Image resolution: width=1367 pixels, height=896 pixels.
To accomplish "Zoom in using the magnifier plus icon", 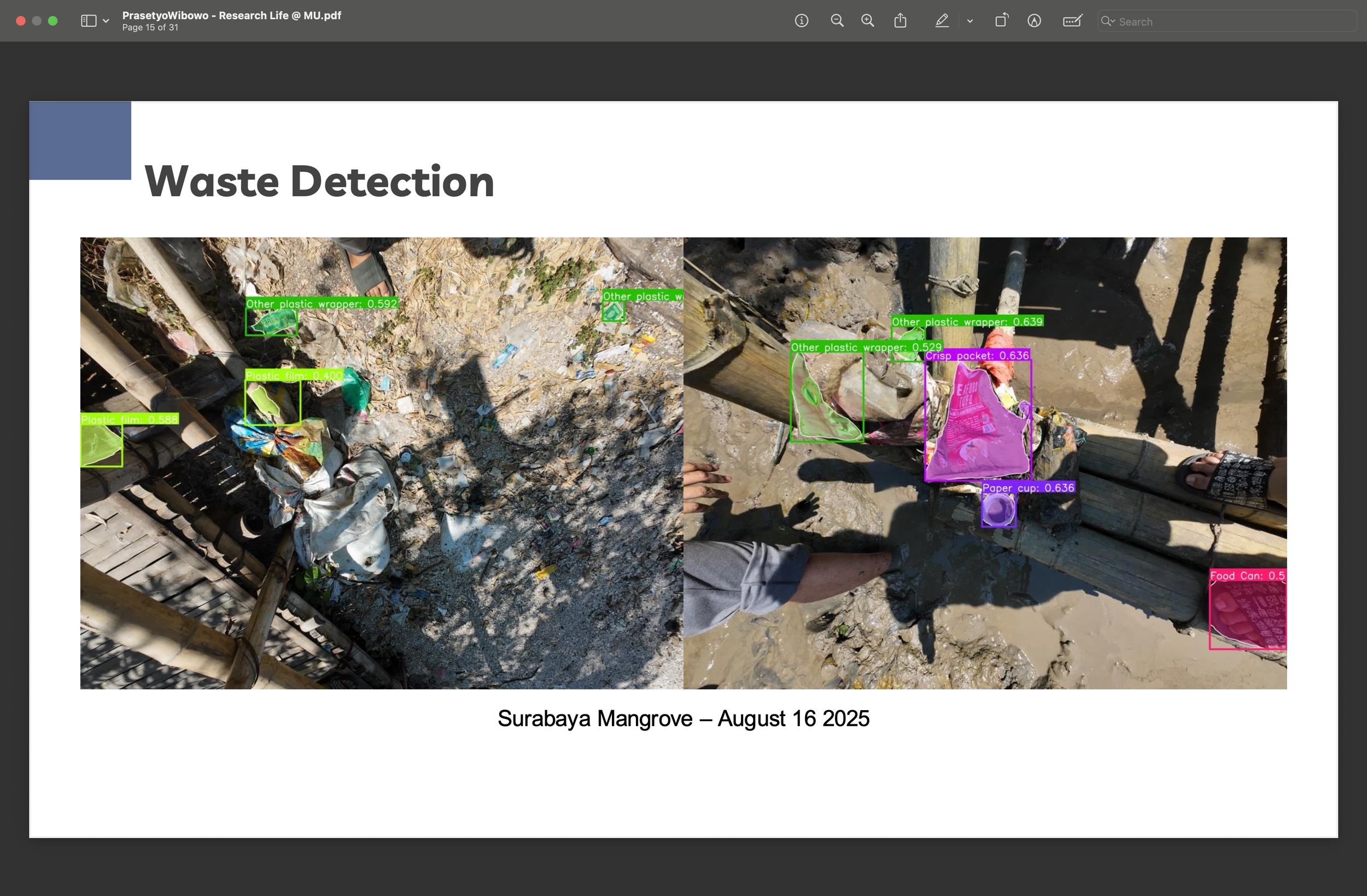I will pyautogui.click(x=867, y=21).
